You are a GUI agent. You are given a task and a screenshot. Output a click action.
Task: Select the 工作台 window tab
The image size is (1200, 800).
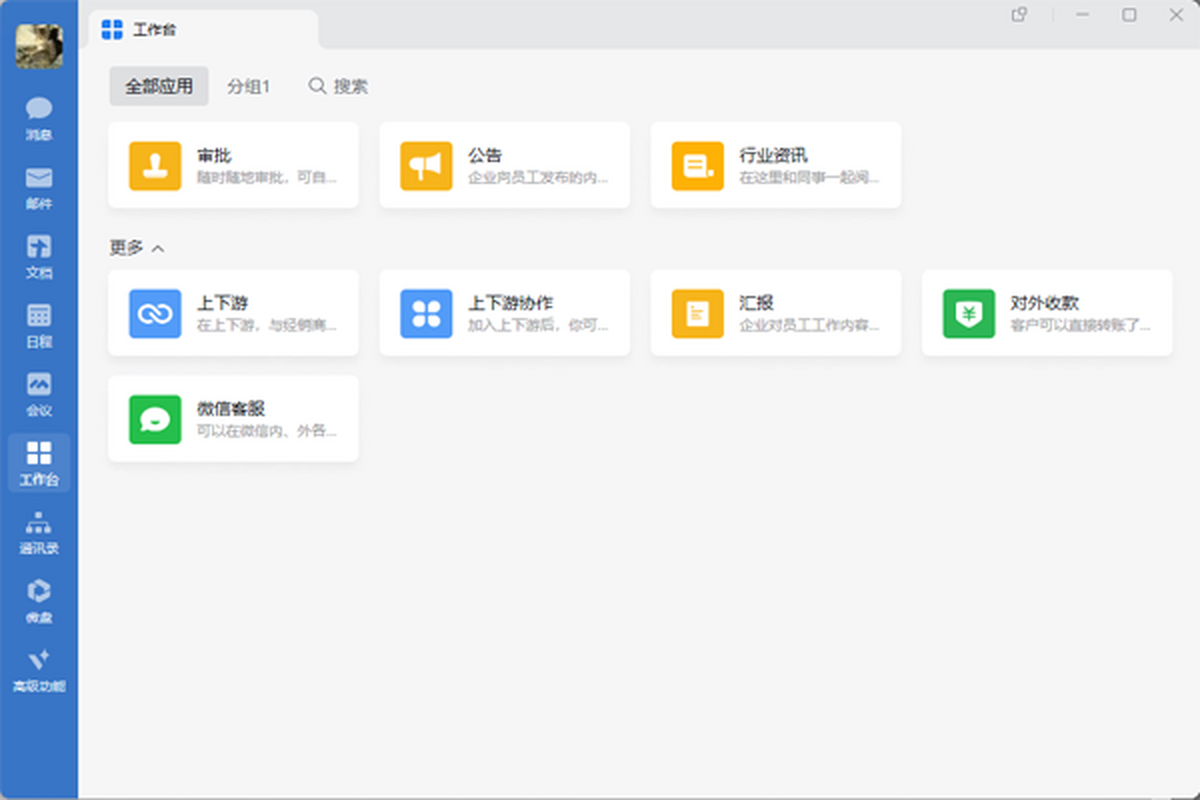[x=204, y=30]
